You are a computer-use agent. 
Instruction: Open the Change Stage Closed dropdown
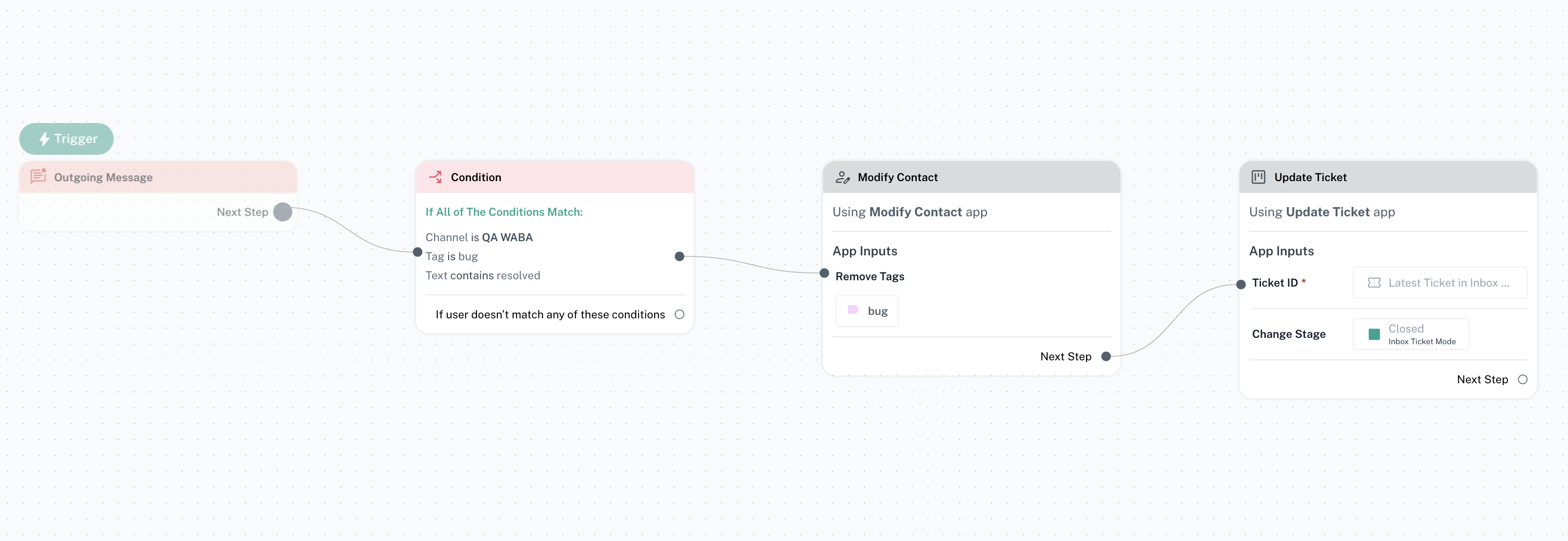[1410, 334]
